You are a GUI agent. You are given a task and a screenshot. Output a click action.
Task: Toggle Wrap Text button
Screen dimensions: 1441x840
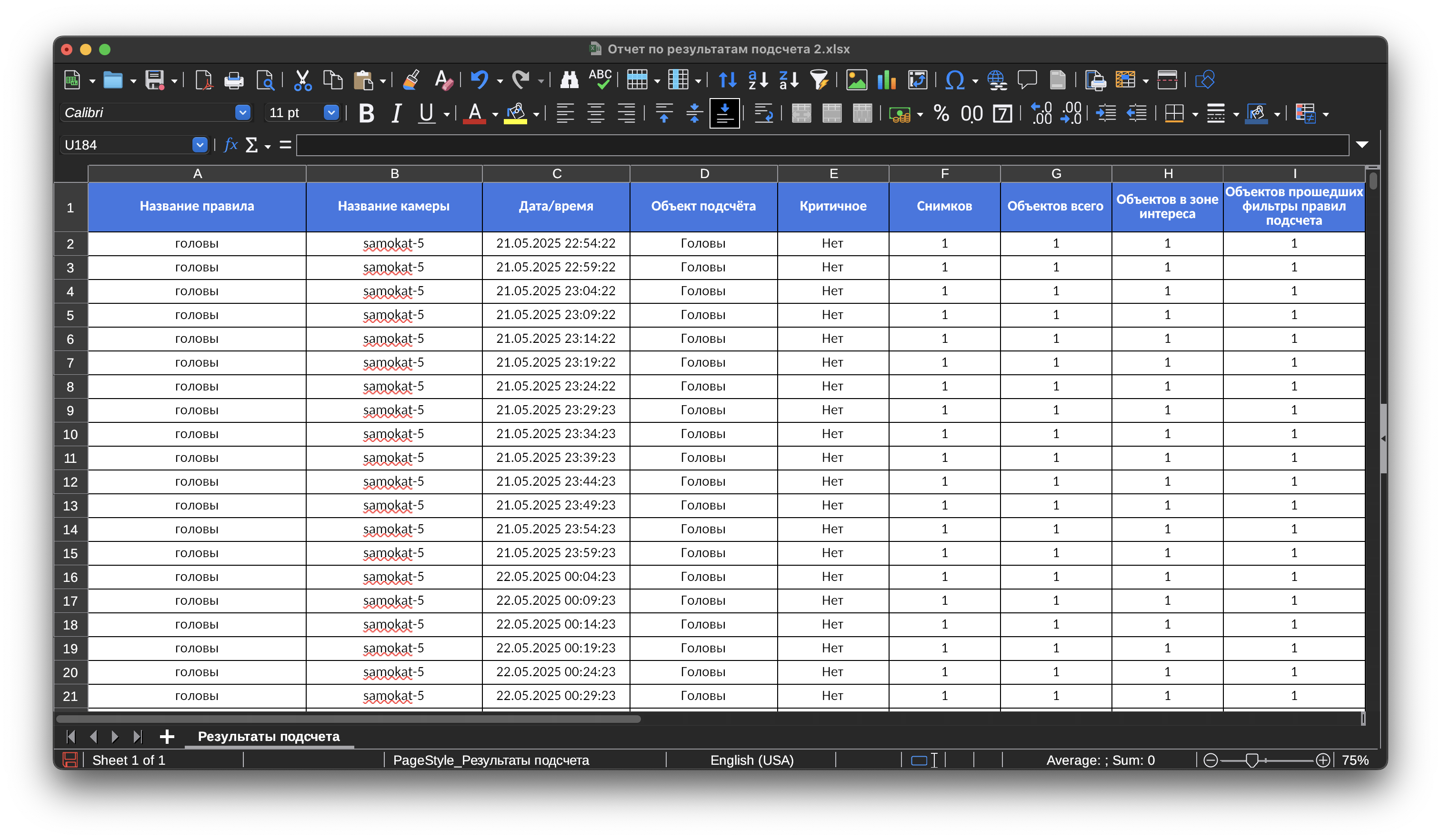tap(763, 113)
